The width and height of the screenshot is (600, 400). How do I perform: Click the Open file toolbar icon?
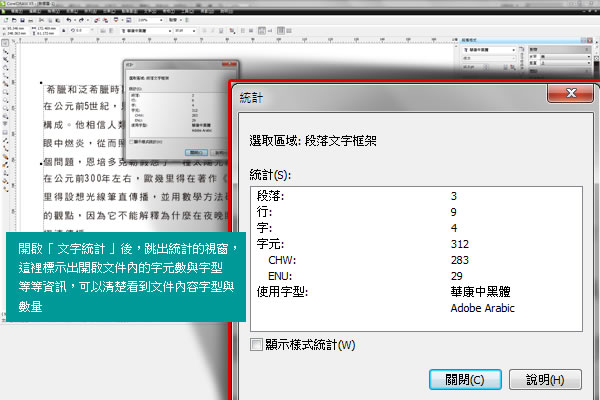(x=14, y=20)
